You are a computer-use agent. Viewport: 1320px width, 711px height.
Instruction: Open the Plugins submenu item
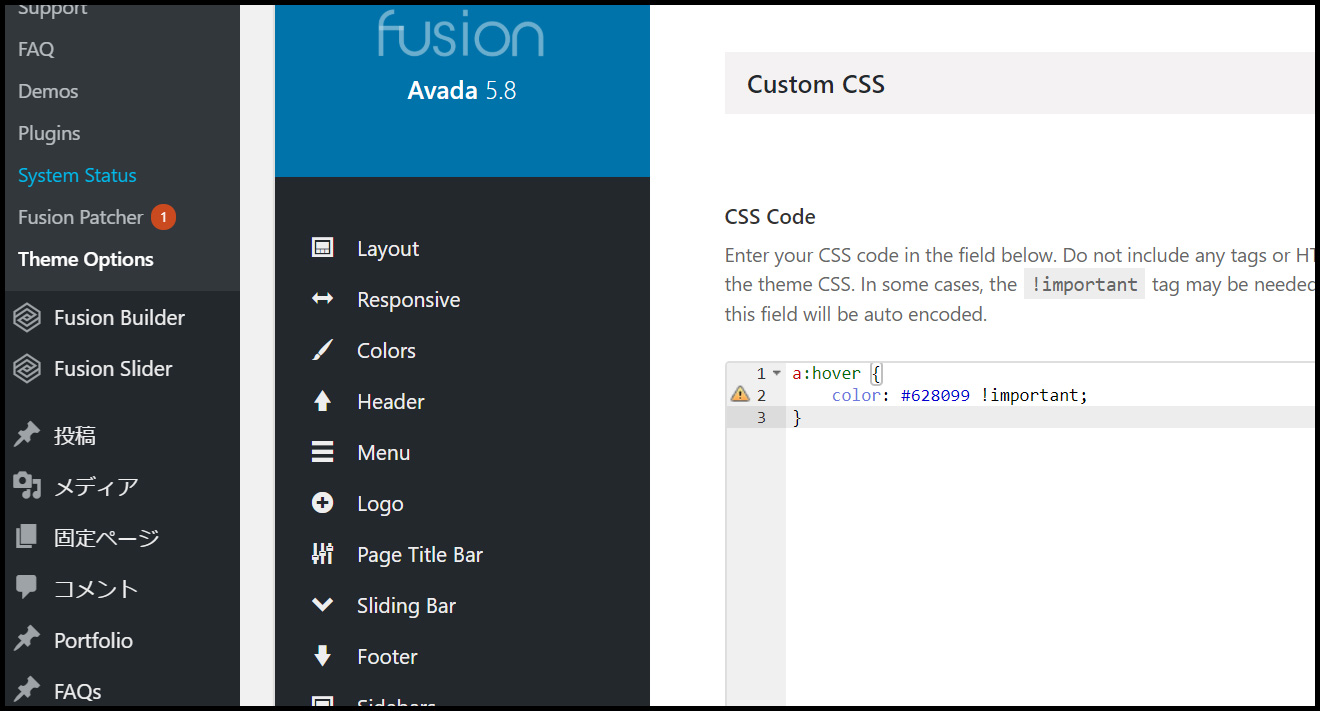[49, 133]
